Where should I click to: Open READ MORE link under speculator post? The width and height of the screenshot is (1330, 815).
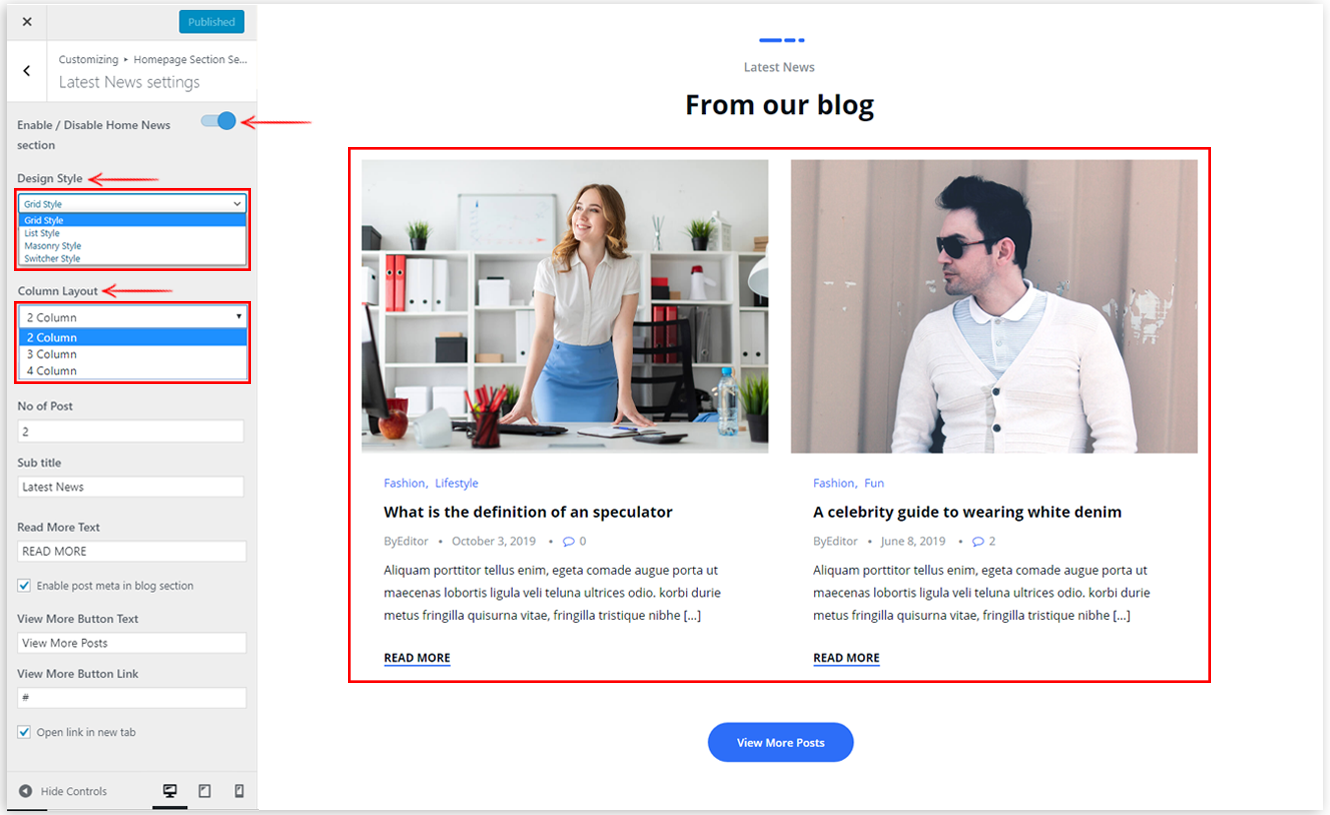click(x=417, y=658)
